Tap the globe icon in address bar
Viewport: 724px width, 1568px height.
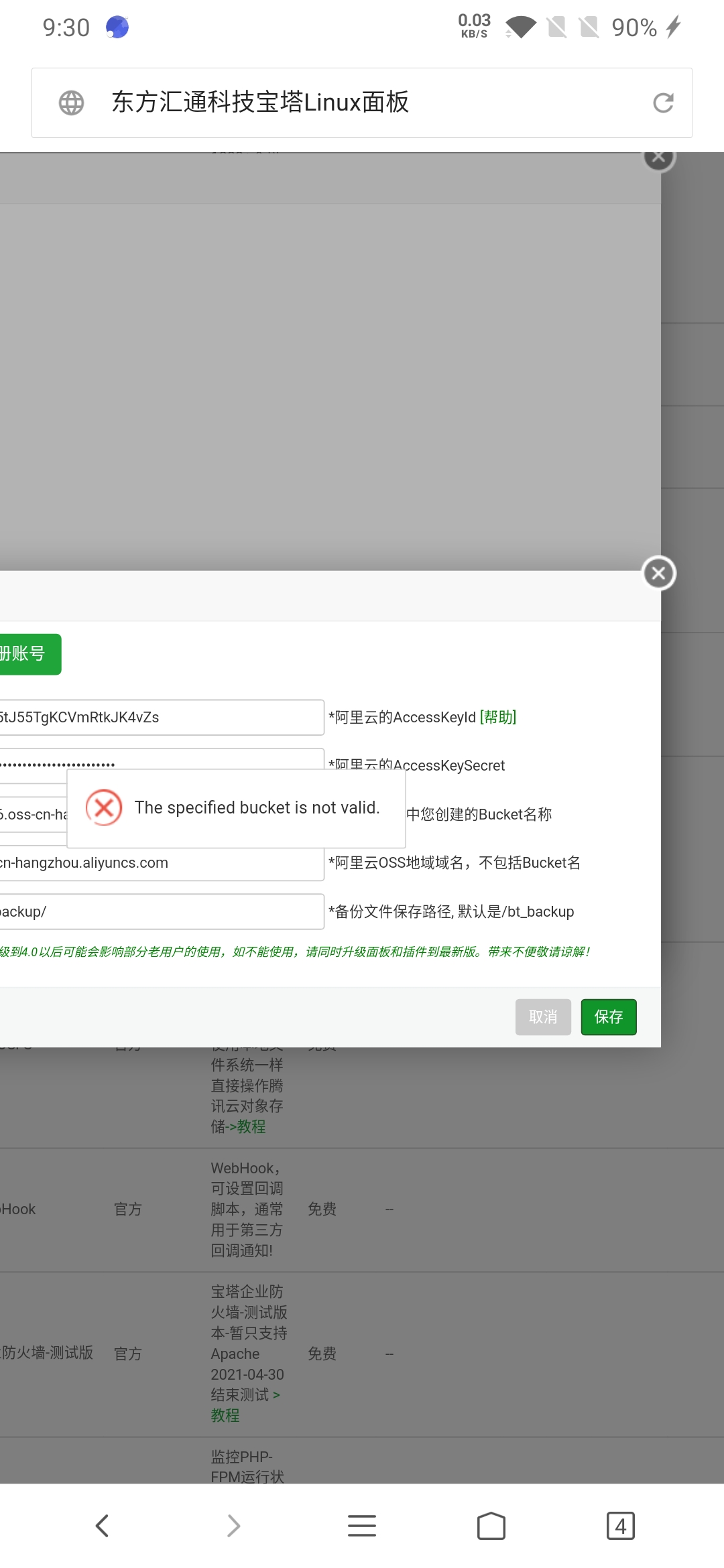71,103
